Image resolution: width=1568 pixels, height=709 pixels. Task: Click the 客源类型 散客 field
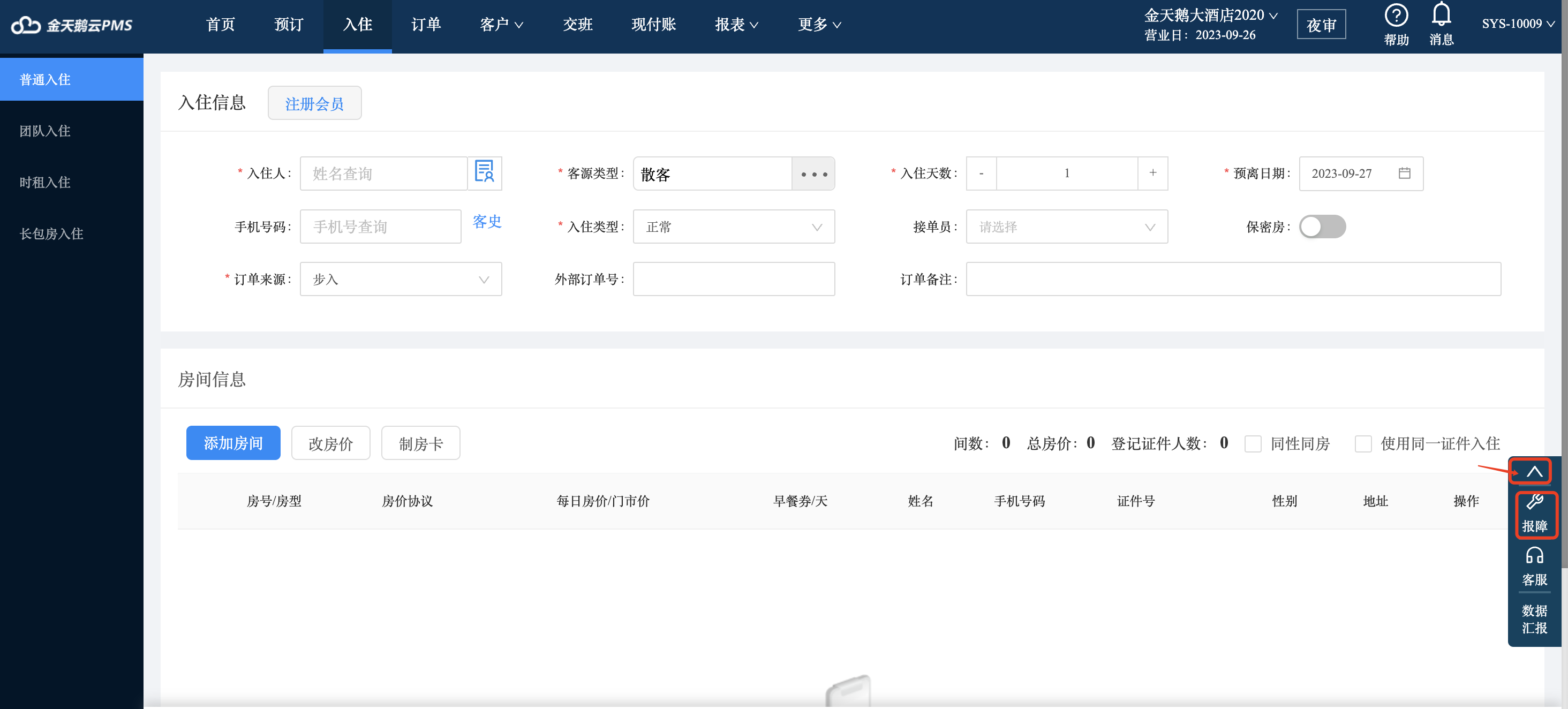pyautogui.click(x=712, y=174)
